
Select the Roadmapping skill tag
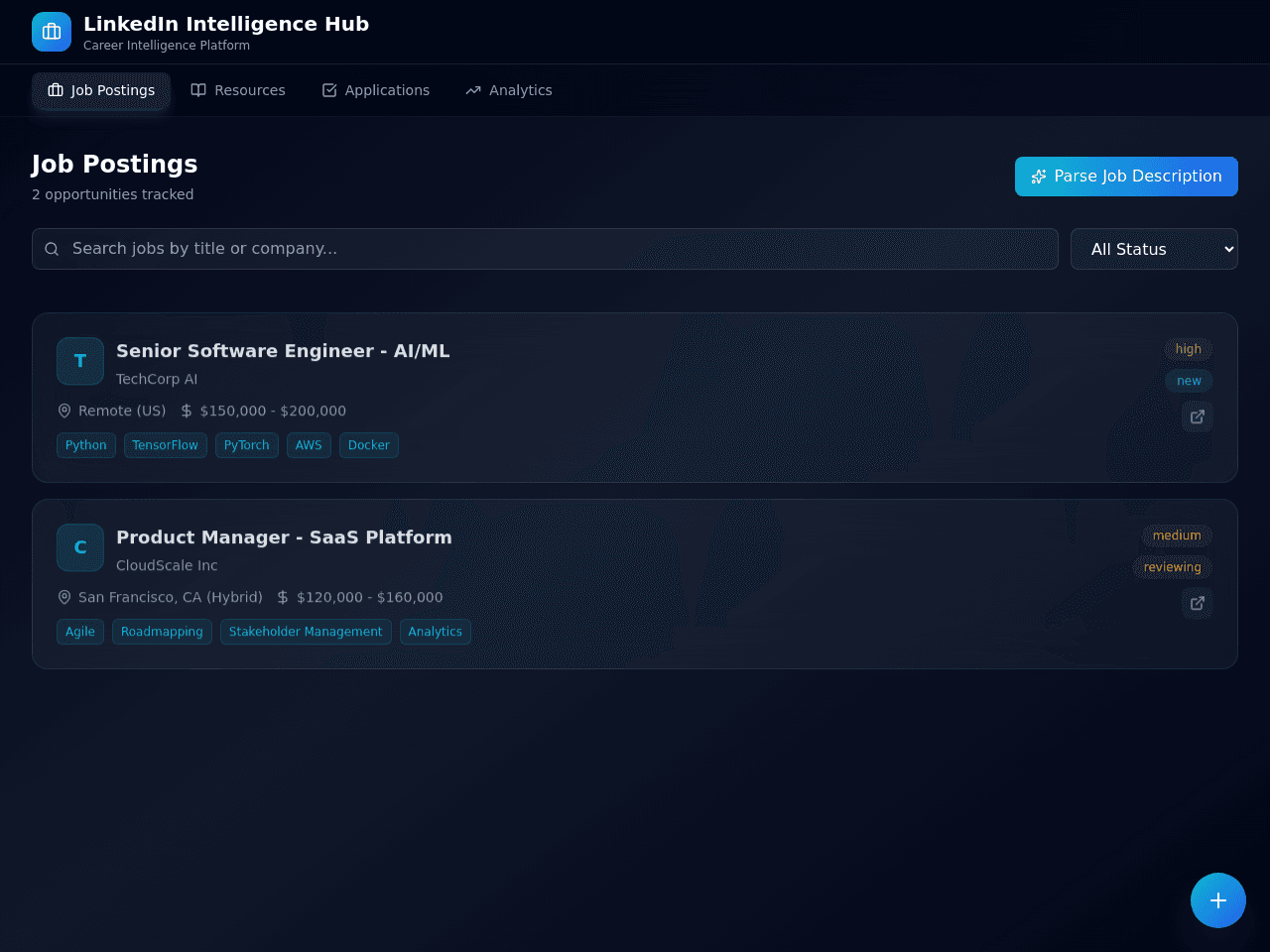click(x=162, y=632)
